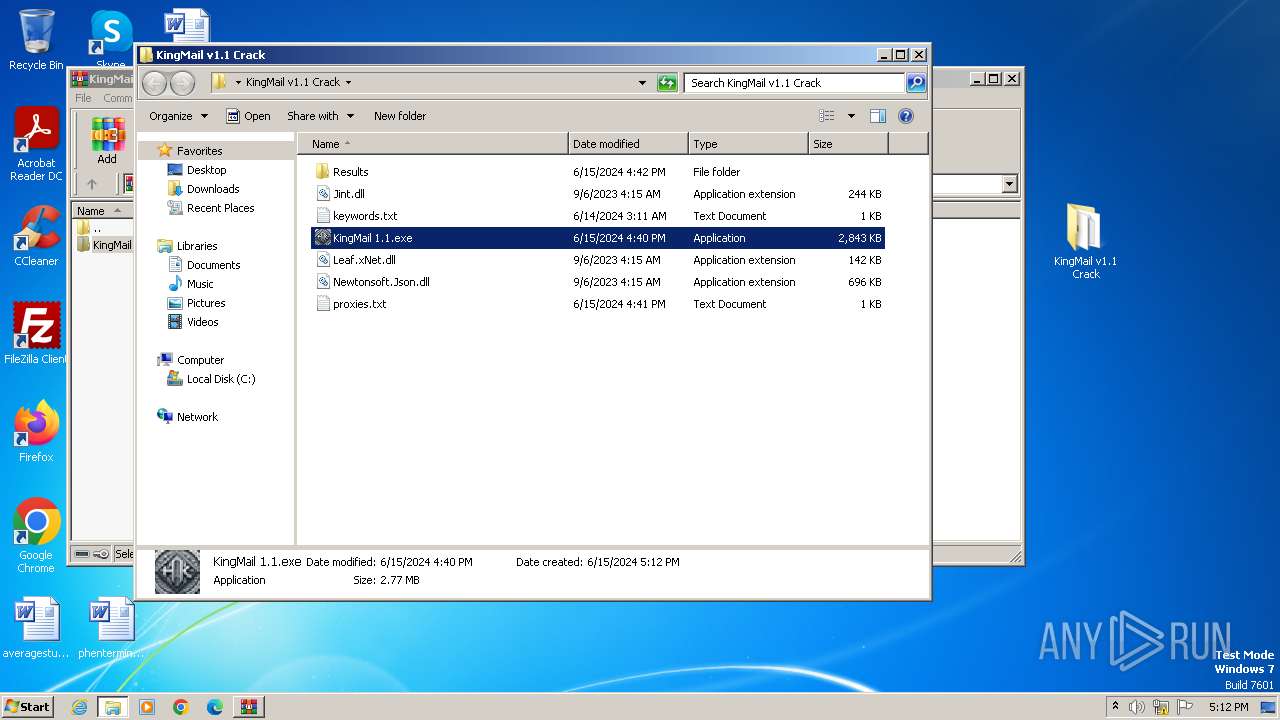
Task: Open Microsoft Edge from the taskbar
Action: pos(214,707)
